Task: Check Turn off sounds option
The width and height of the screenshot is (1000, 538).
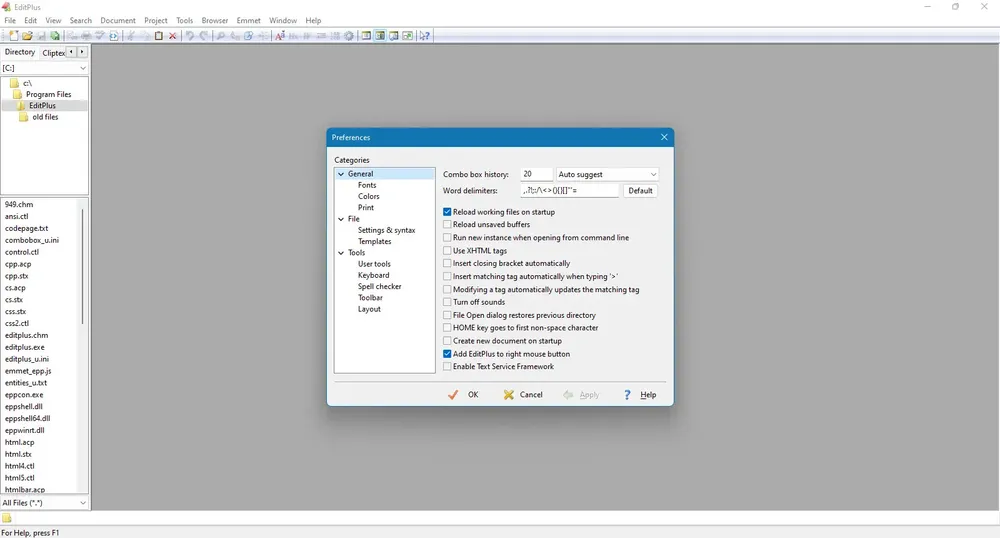Action: pos(447,302)
